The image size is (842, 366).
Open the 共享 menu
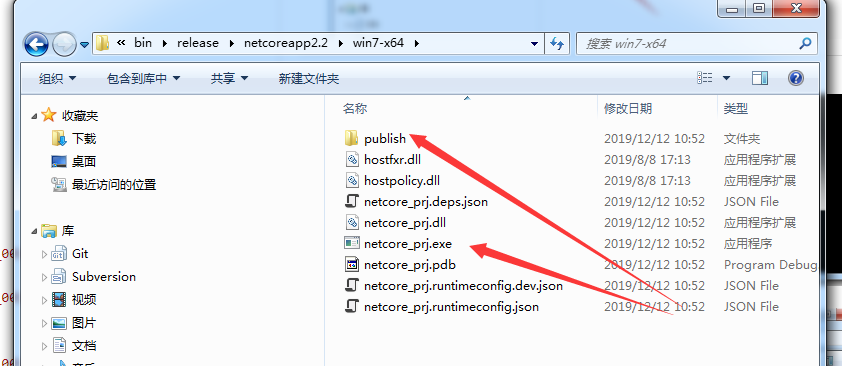click(x=229, y=79)
